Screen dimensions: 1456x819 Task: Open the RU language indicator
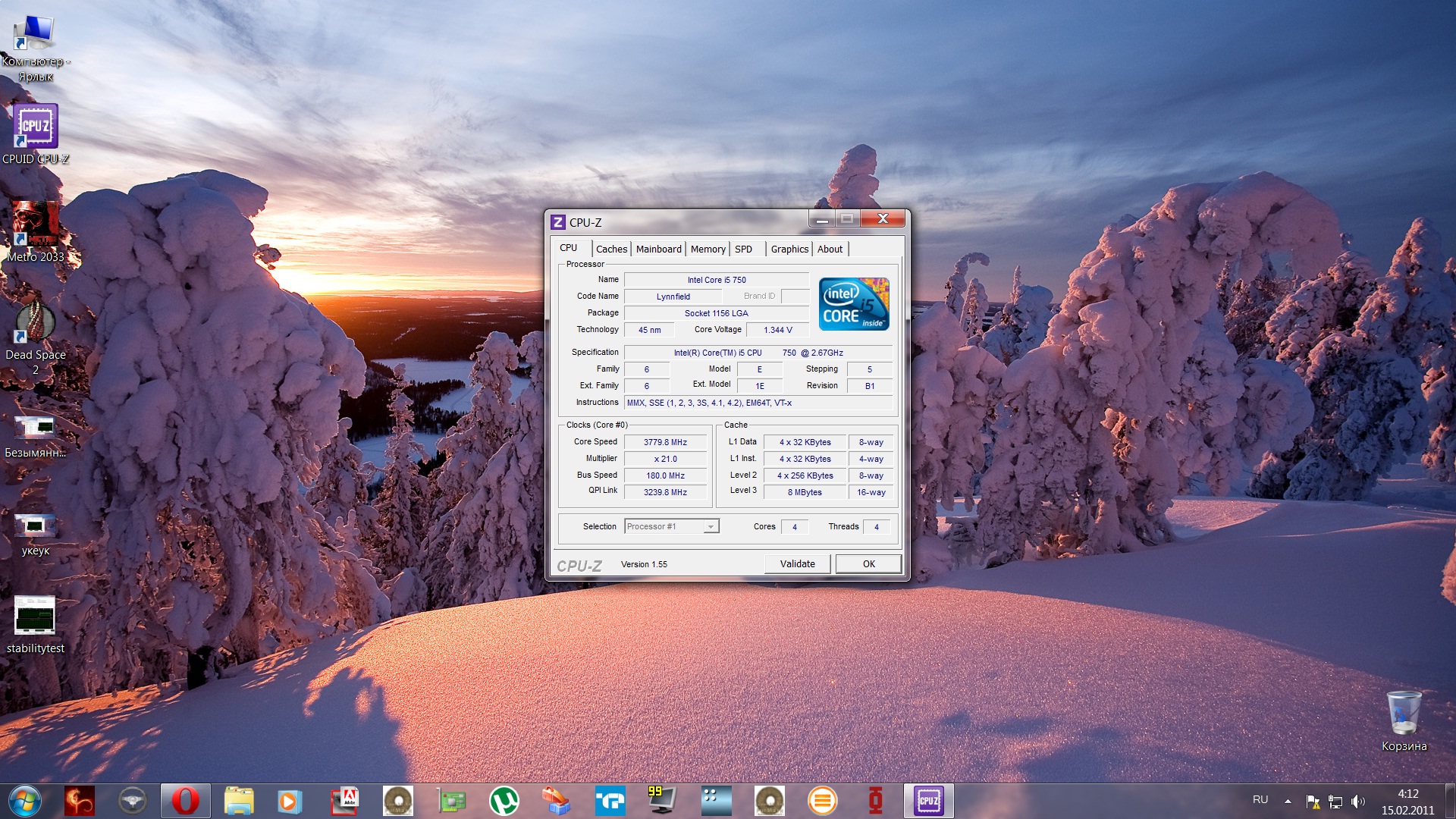click(1260, 799)
